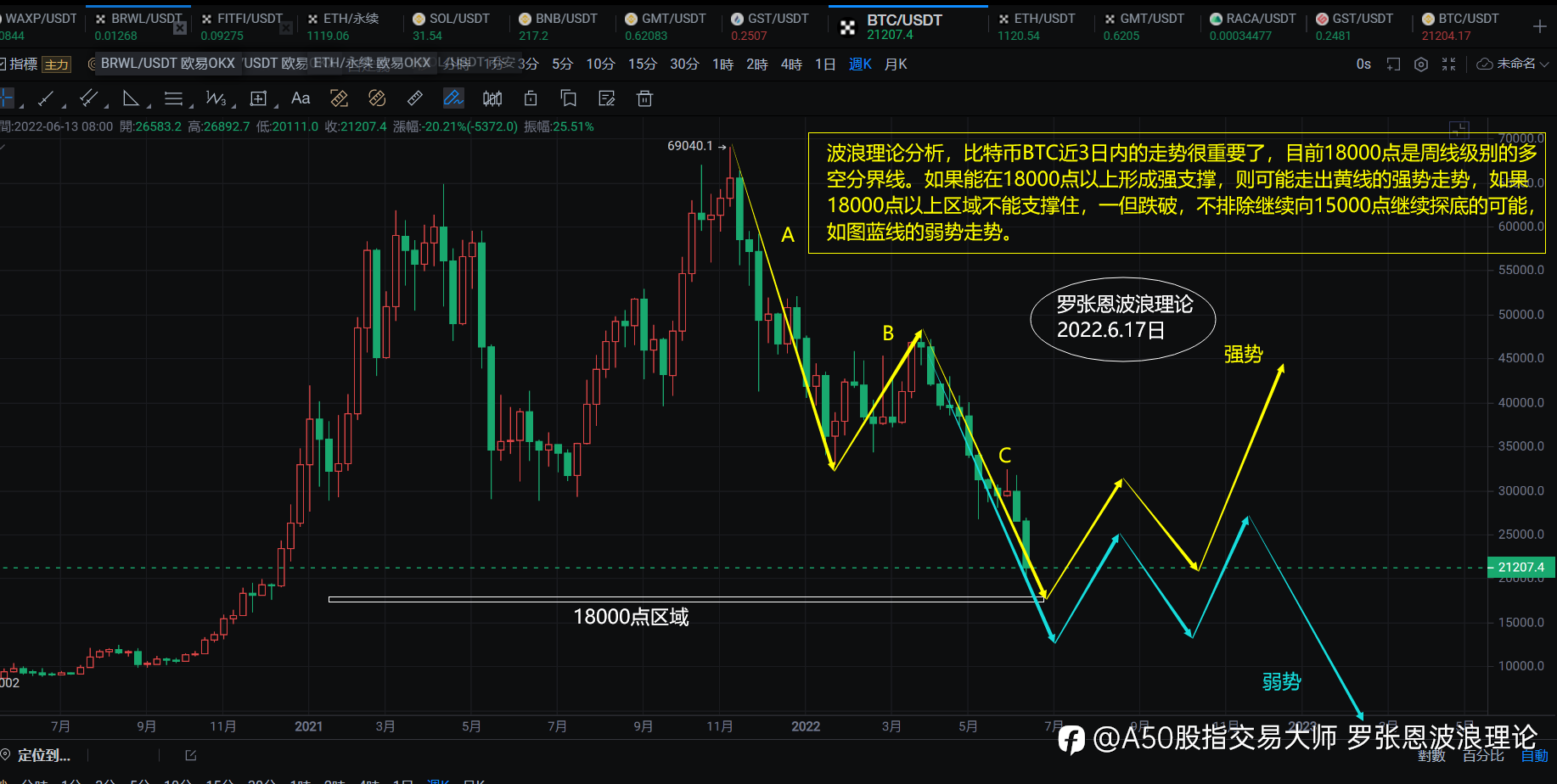The height and width of the screenshot is (784, 1557).
Task: Select the W3 wave drawing tool
Action: [x=216, y=98]
